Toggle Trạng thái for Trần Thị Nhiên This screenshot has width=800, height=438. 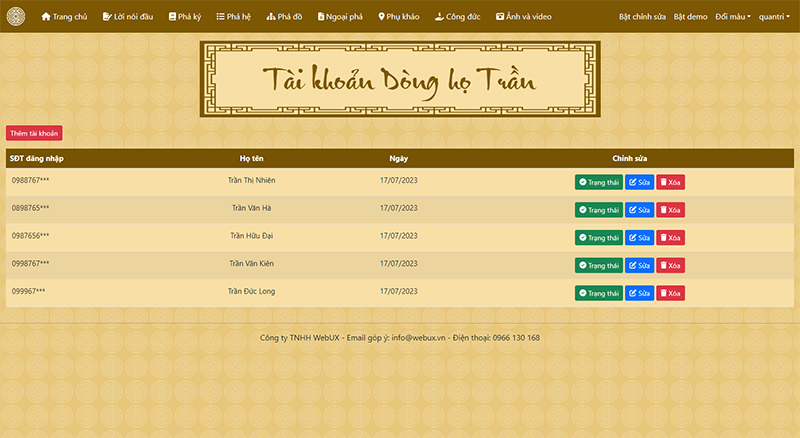[x=598, y=182]
